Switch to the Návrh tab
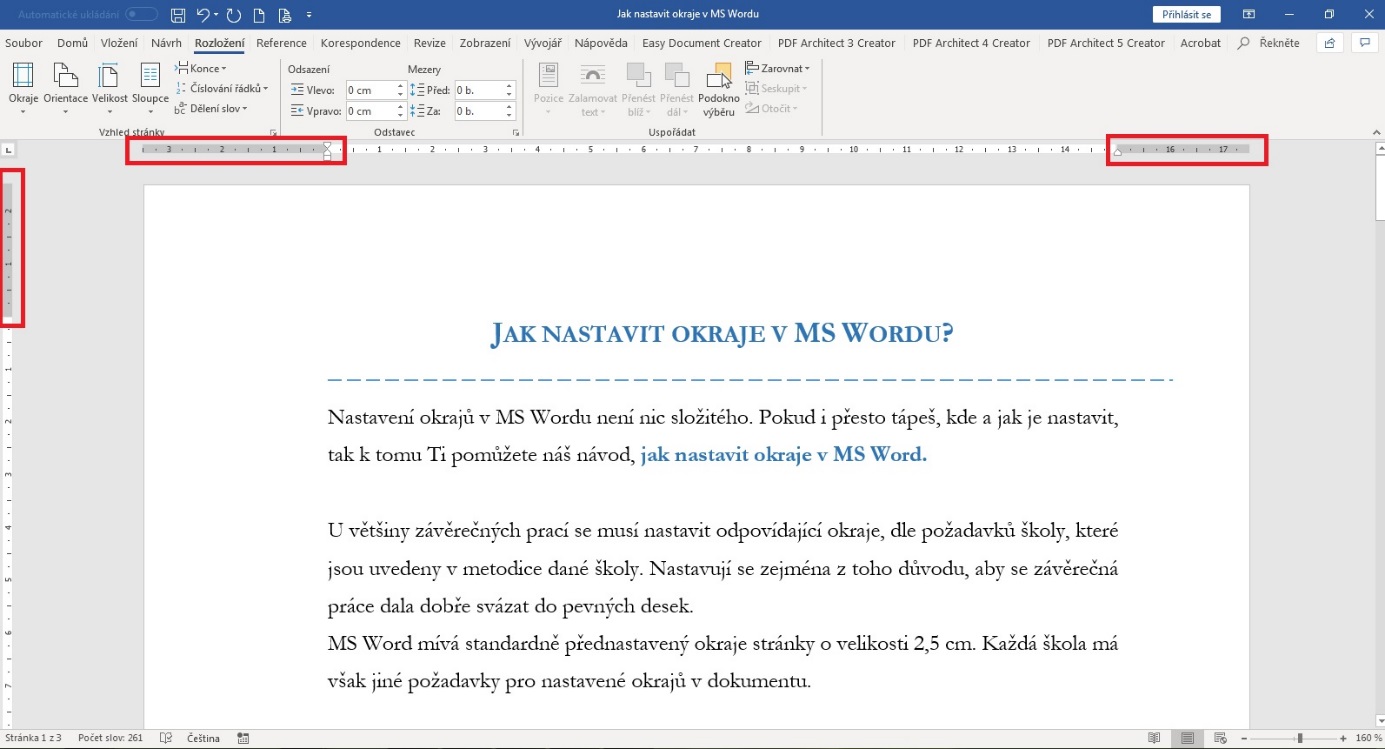 [167, 43]
